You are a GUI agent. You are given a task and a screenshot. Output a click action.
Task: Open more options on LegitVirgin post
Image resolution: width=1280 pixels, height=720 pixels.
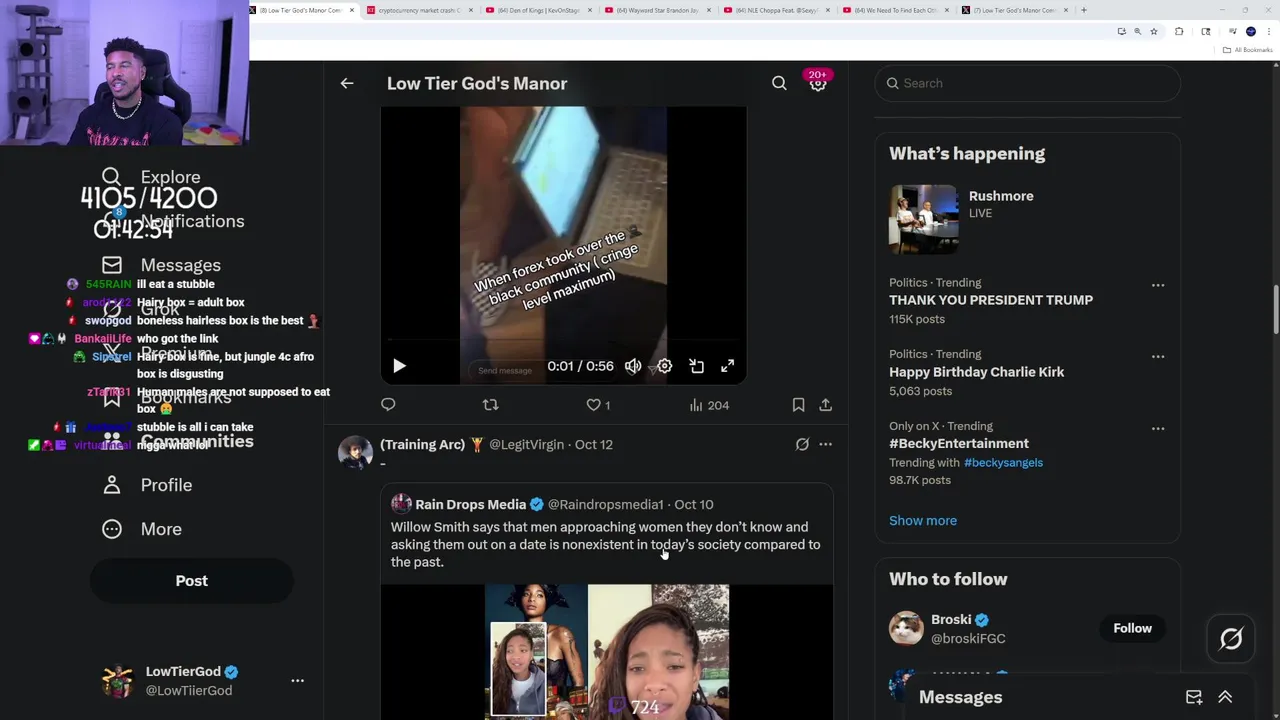click(x=825, y=444)
